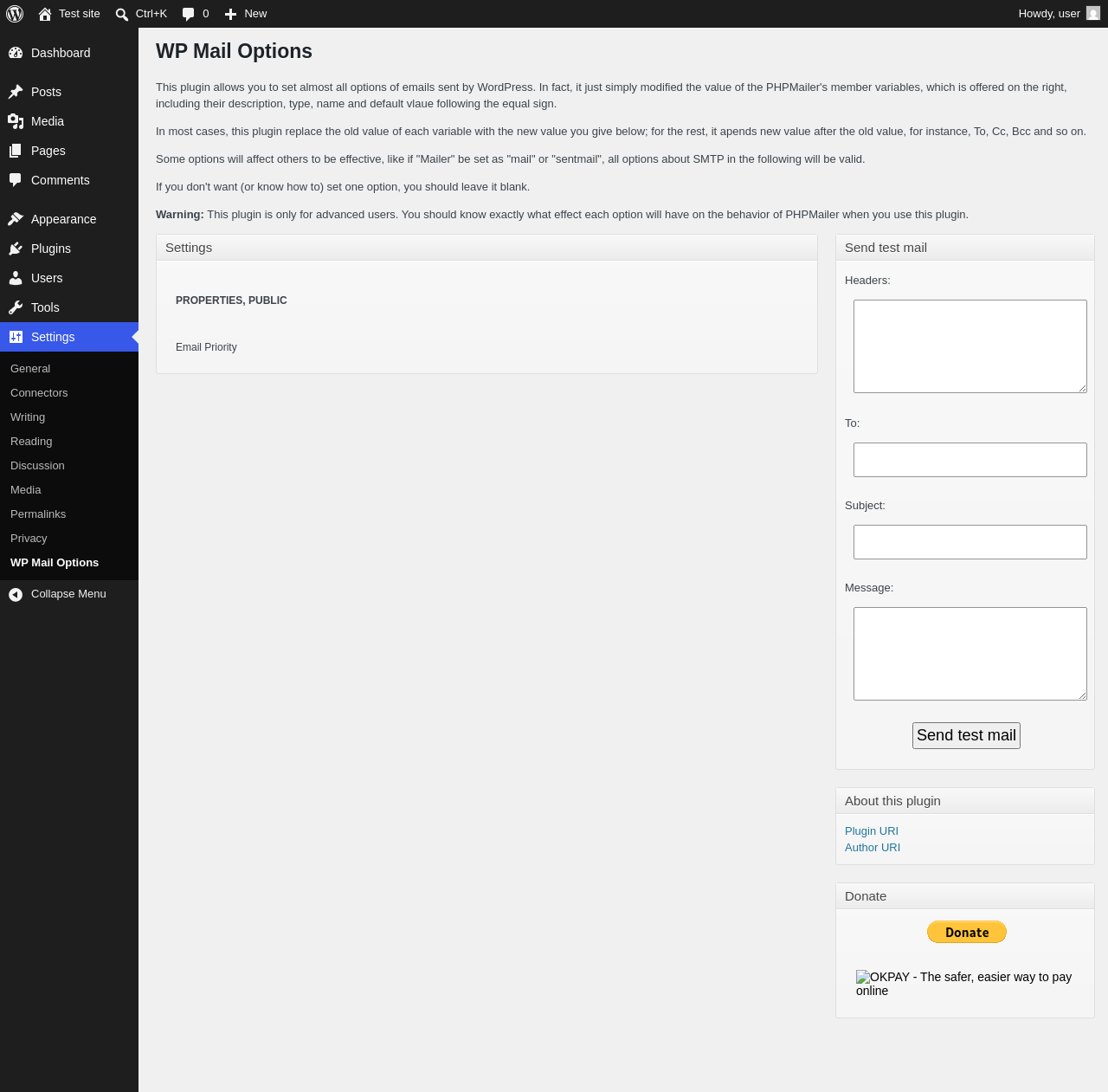
Task: Open the Author URI link
Action: point(873,848)
